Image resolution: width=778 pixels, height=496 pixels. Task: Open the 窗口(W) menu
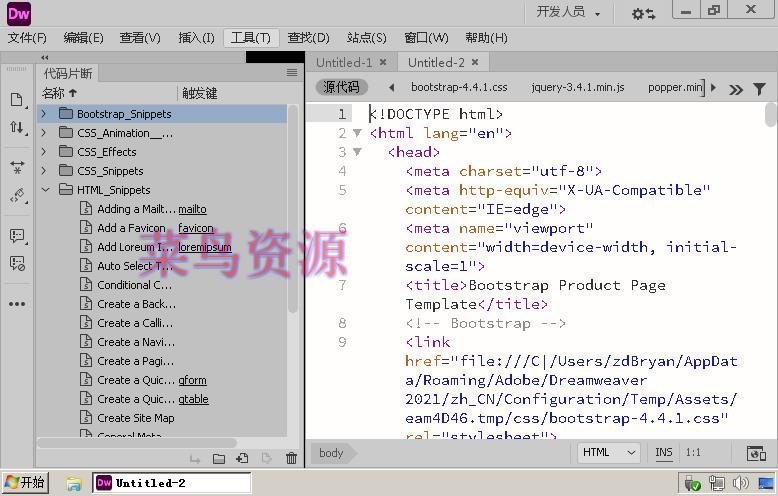(x=426, y=38)
